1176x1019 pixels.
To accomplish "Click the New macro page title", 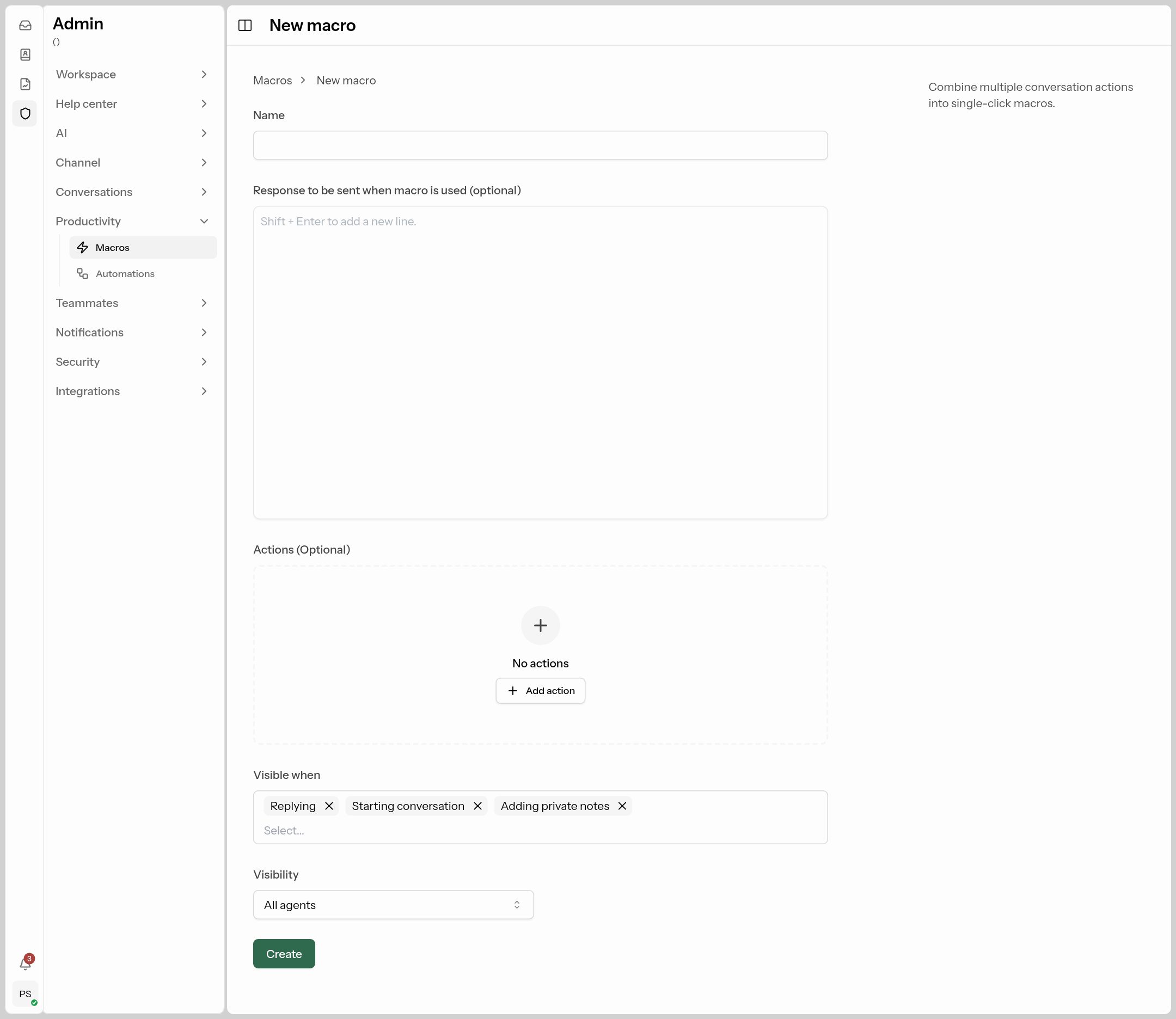I will [312, 25].
